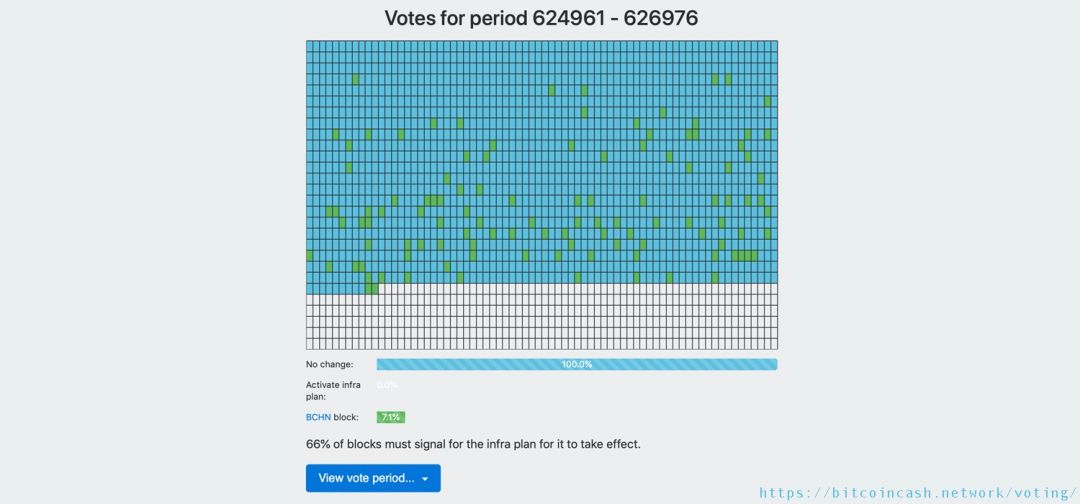Click the top-right block of the vote grid

773,46
